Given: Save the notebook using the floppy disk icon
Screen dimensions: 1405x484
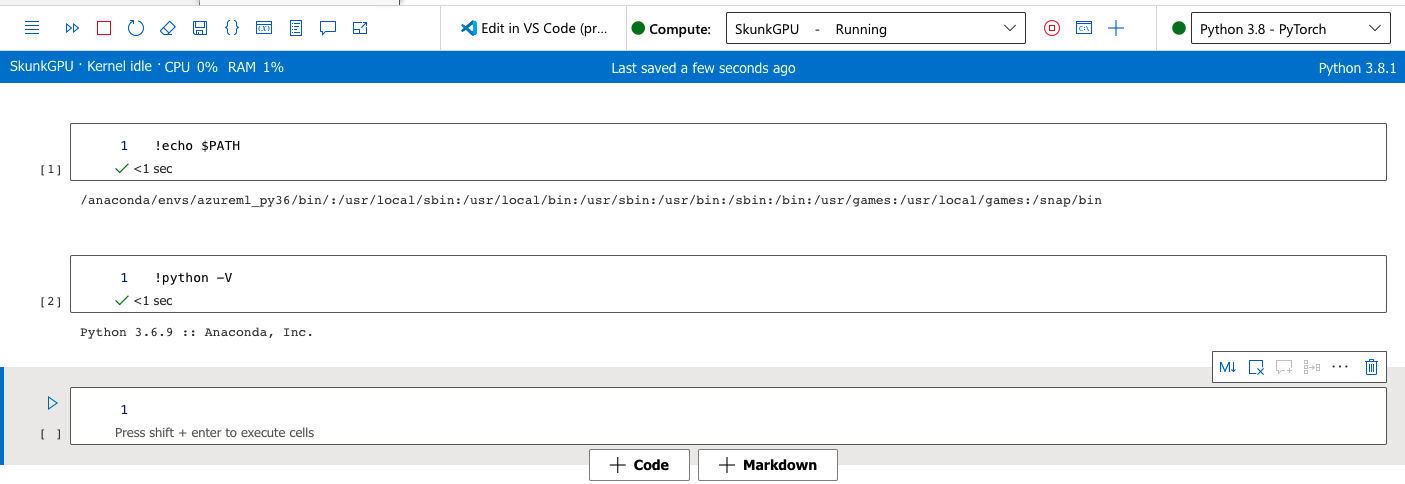Looking at the screenshot, I should 200,29.
